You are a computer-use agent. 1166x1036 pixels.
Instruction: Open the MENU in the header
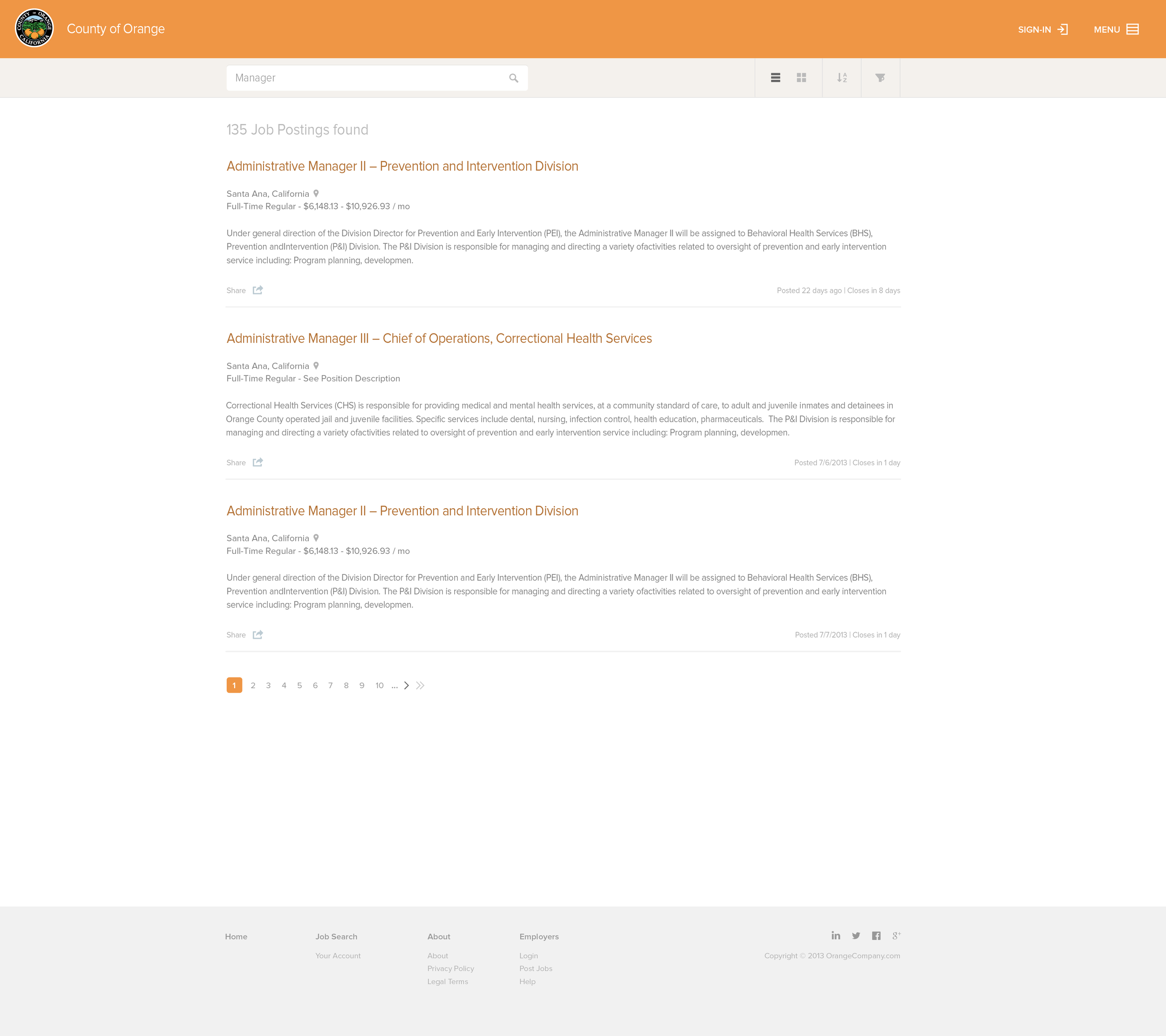pyautogui.click(x=1107, y=30)
